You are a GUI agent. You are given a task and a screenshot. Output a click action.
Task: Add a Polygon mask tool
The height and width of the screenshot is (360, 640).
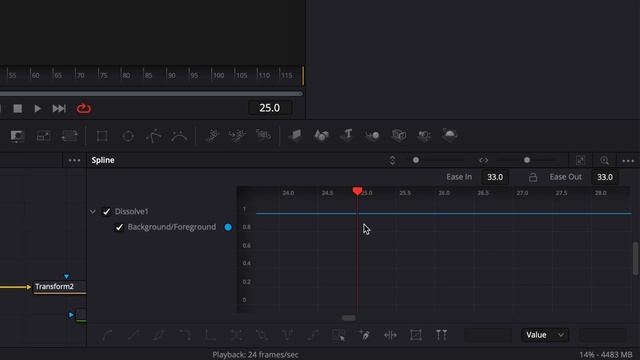pyautogui.click(x=153, y=136)
